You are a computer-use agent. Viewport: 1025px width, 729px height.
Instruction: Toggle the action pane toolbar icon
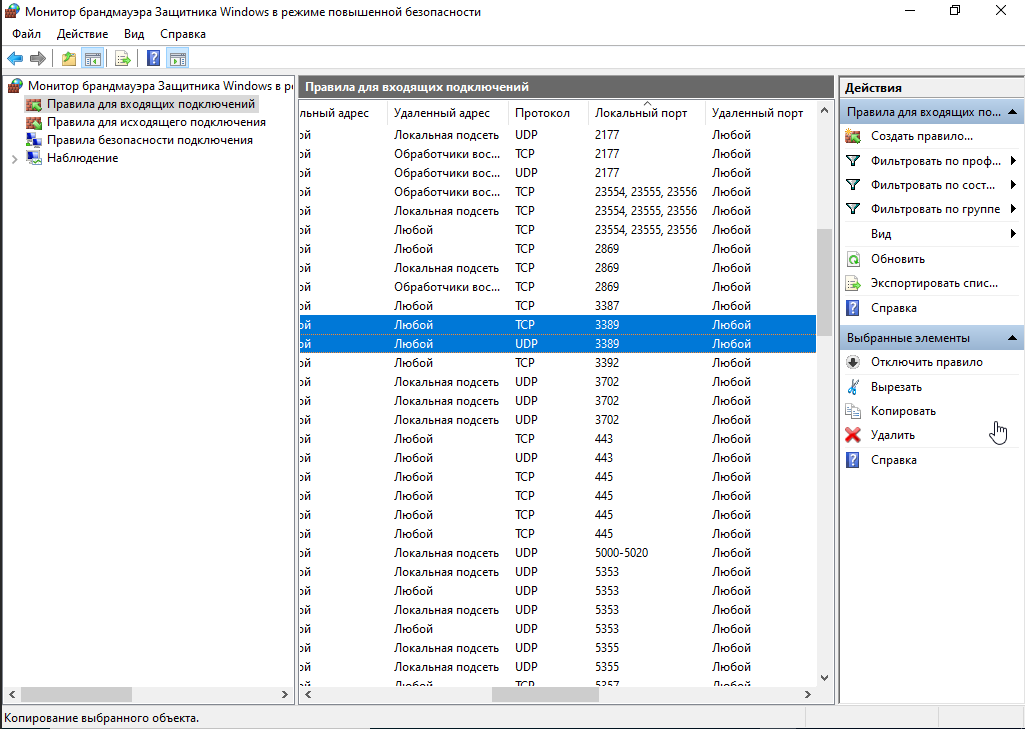point(177,59)
